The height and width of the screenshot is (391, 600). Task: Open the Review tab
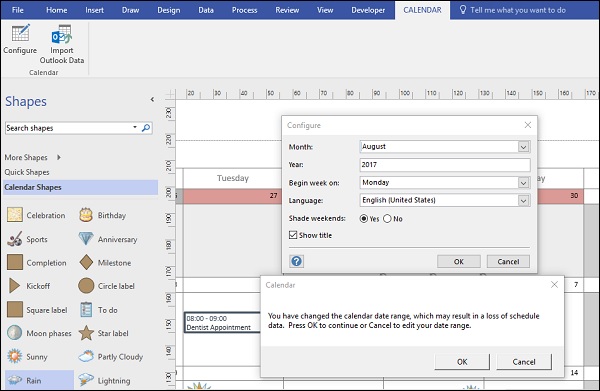click(287, 10)
